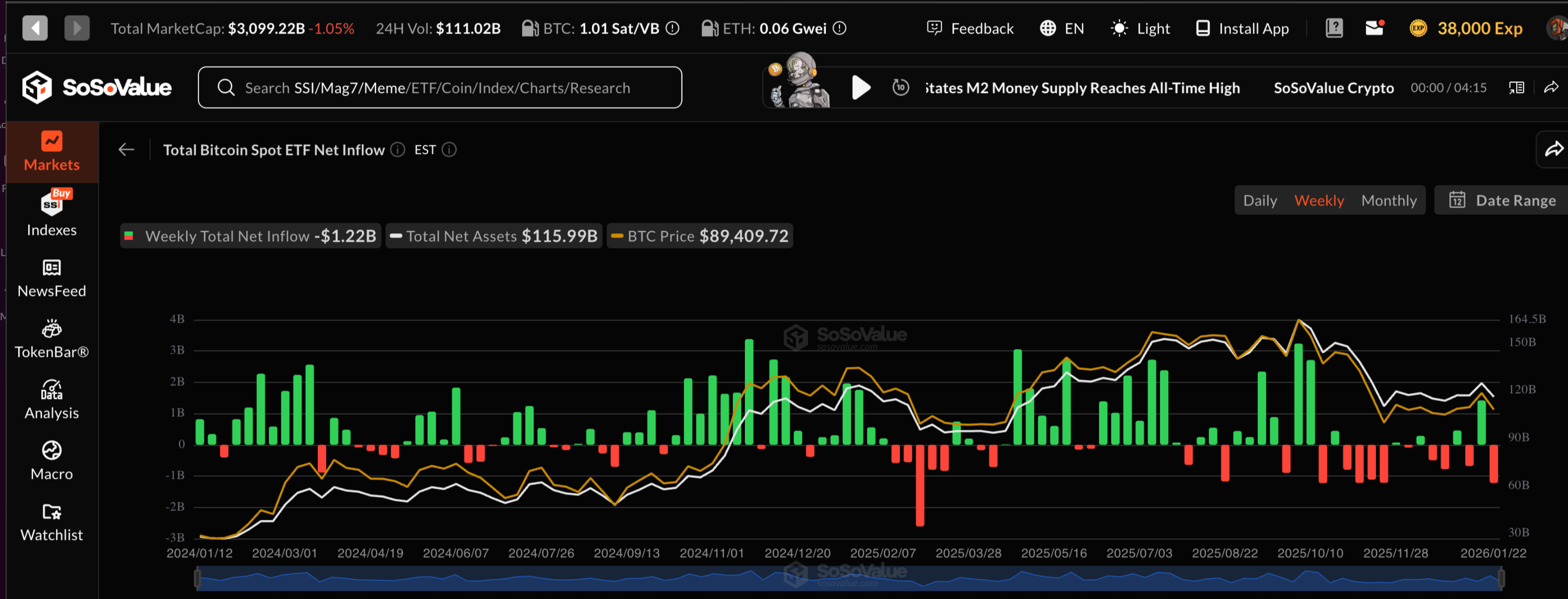
Task: Open the Watchlist sidebar item
Action: [52, 522]
